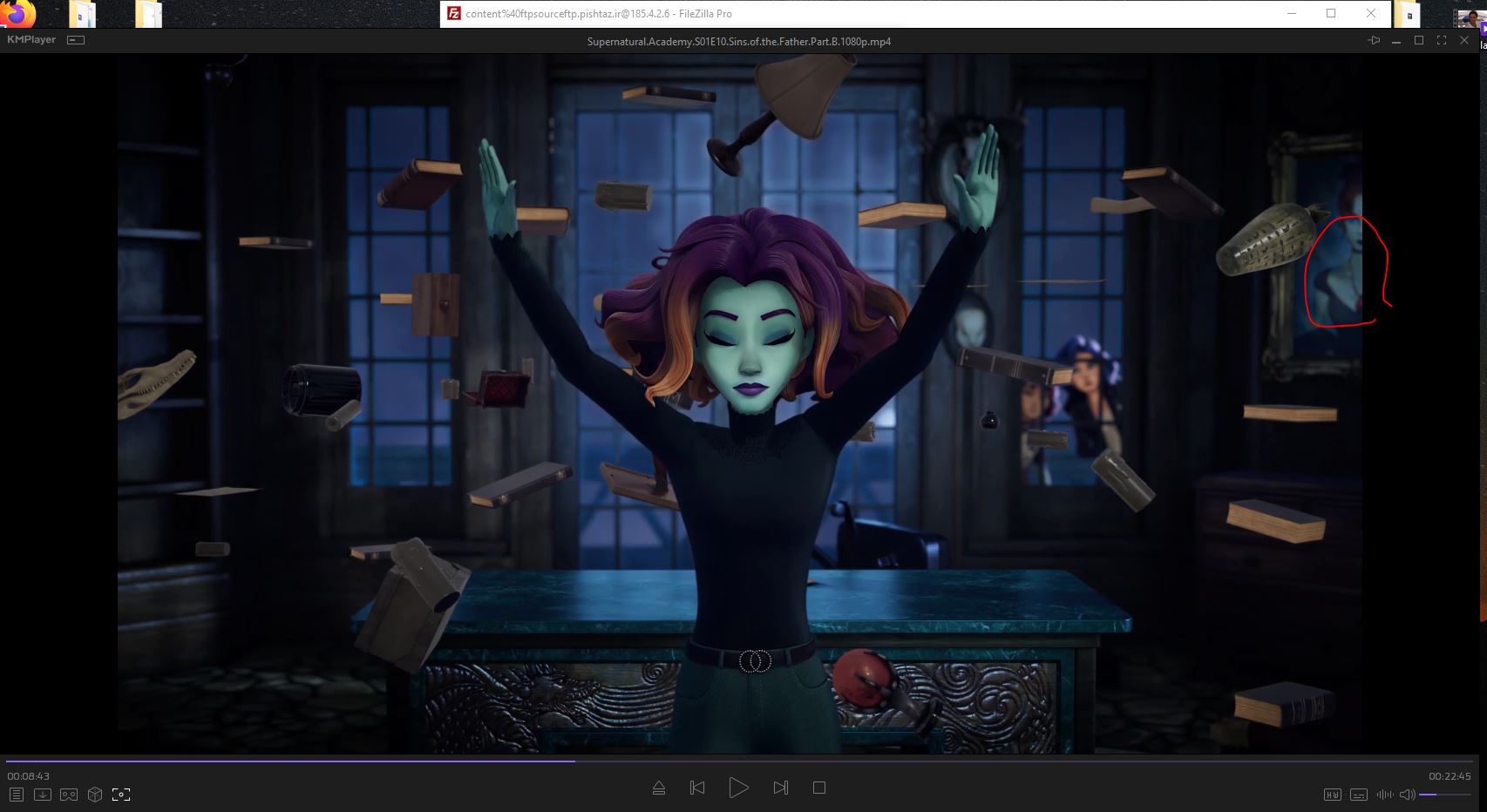Image resolution: width=1487 pixels, height=812 pixels.
Task: Open the KMPlayer logo main menu
Action: tap(31, 40)
